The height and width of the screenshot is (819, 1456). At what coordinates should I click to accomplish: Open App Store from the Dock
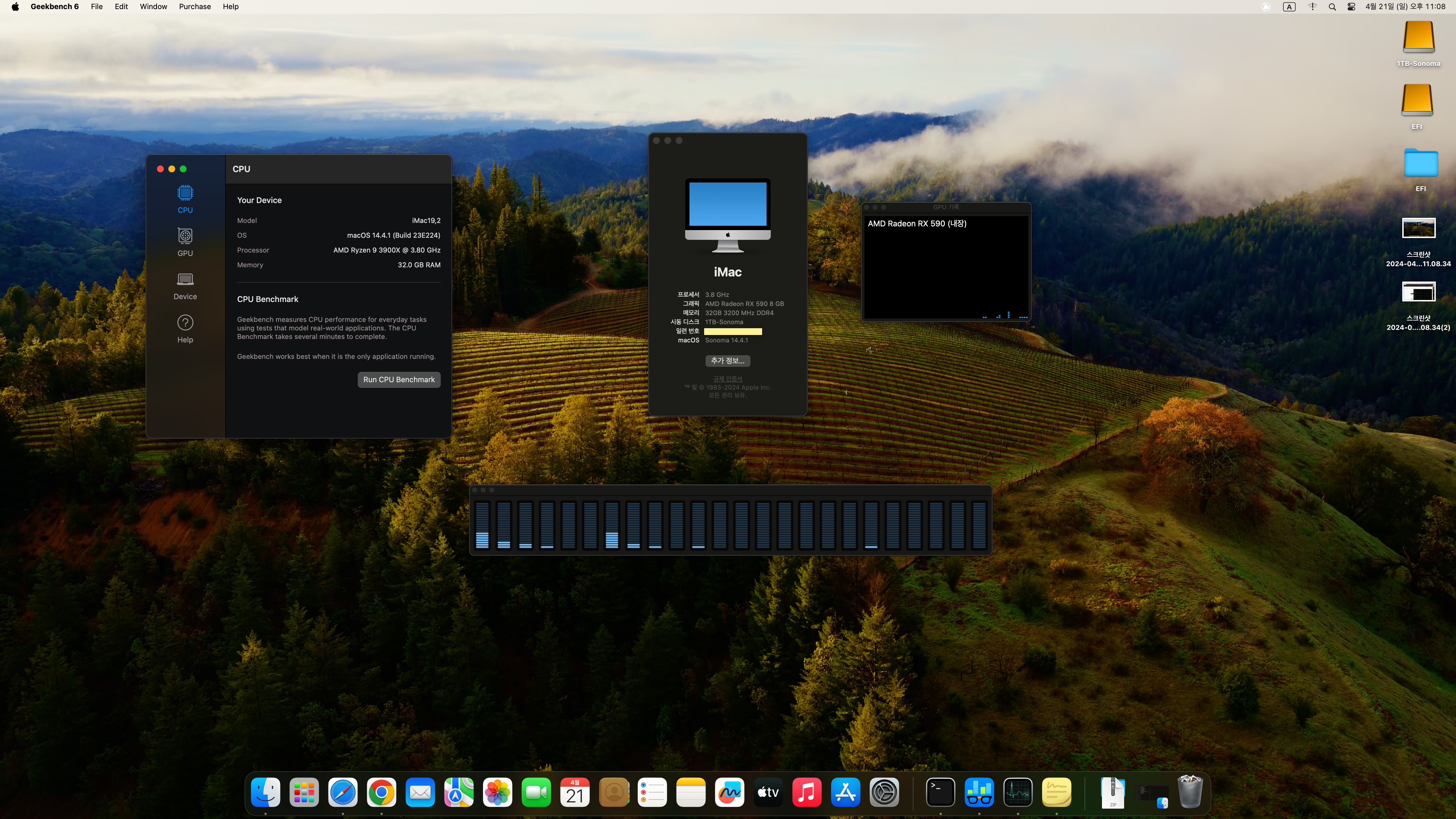coord(845,792)
